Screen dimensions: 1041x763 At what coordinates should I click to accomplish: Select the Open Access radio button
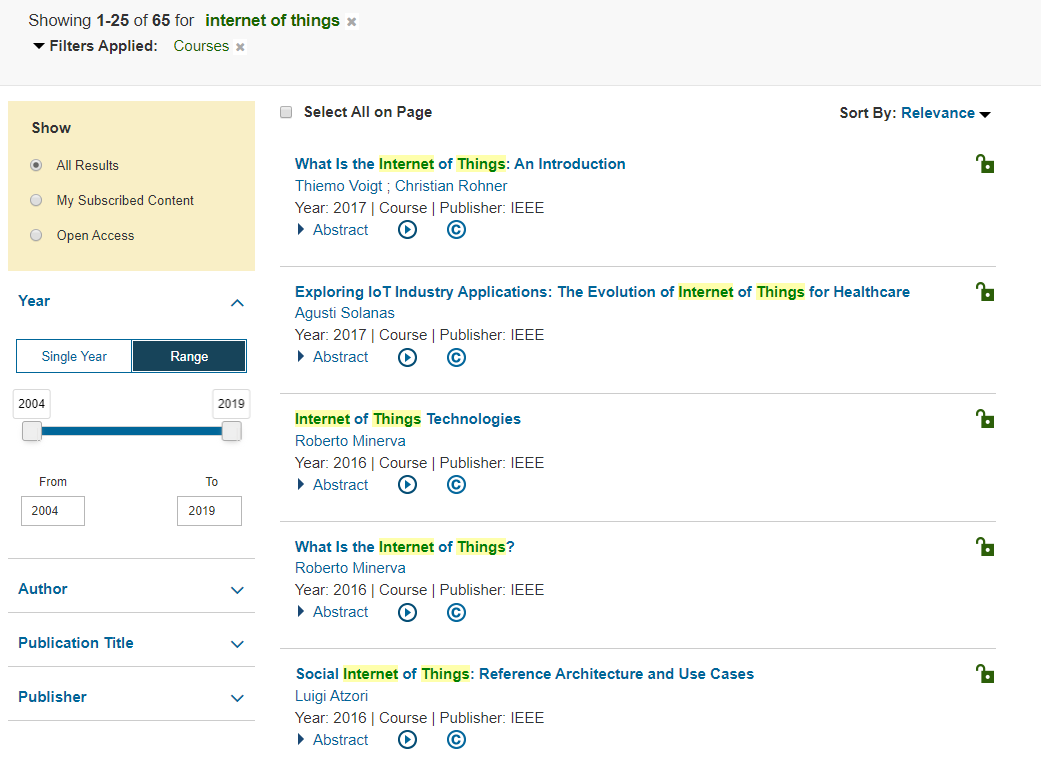(36, 235)
